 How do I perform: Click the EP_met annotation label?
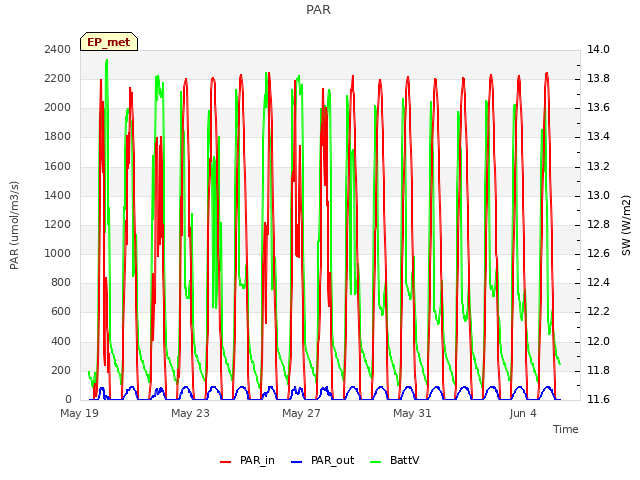(x=109, y=42)
